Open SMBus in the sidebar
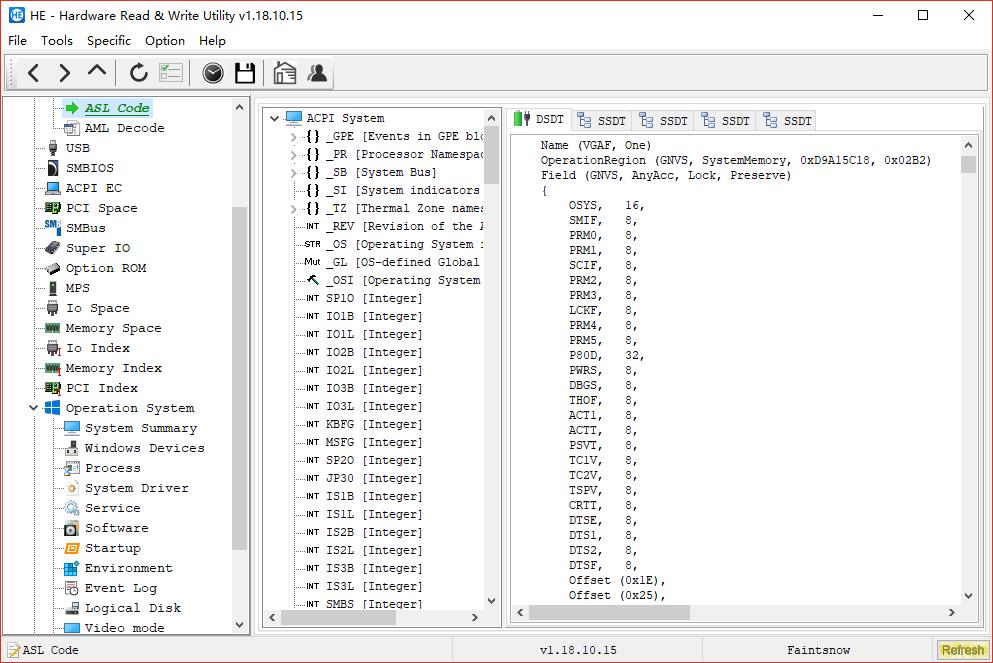The height and width of the screenshot is (663, 993). (85, 228)
